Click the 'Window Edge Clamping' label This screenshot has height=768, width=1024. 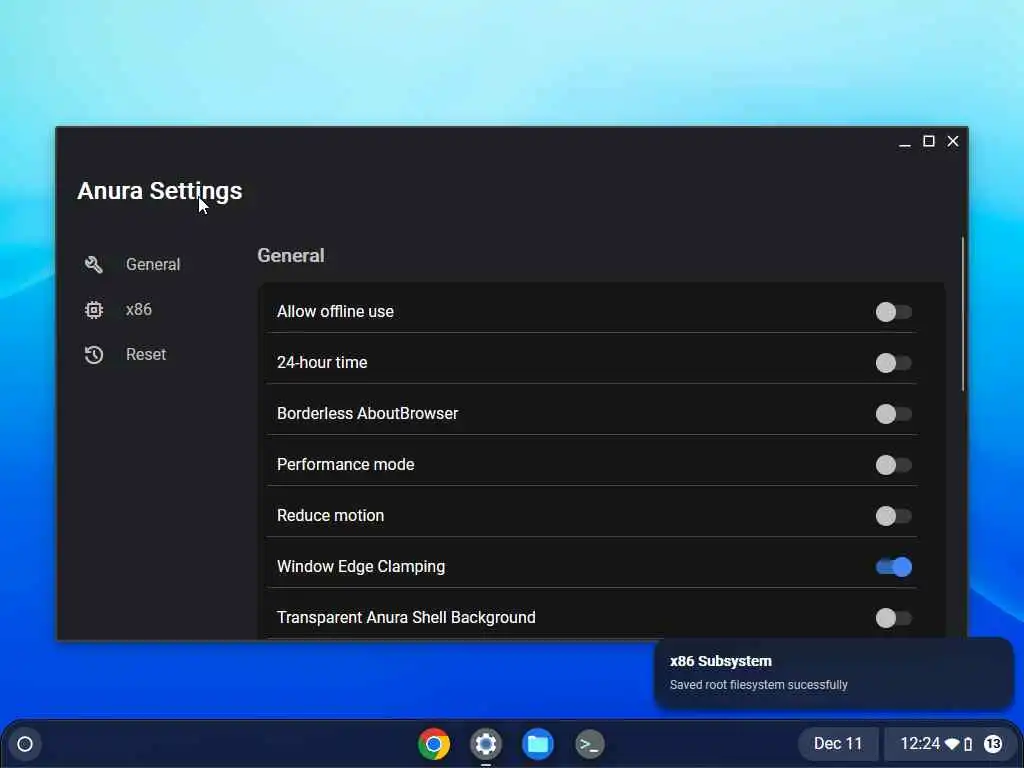pos(361,566)
